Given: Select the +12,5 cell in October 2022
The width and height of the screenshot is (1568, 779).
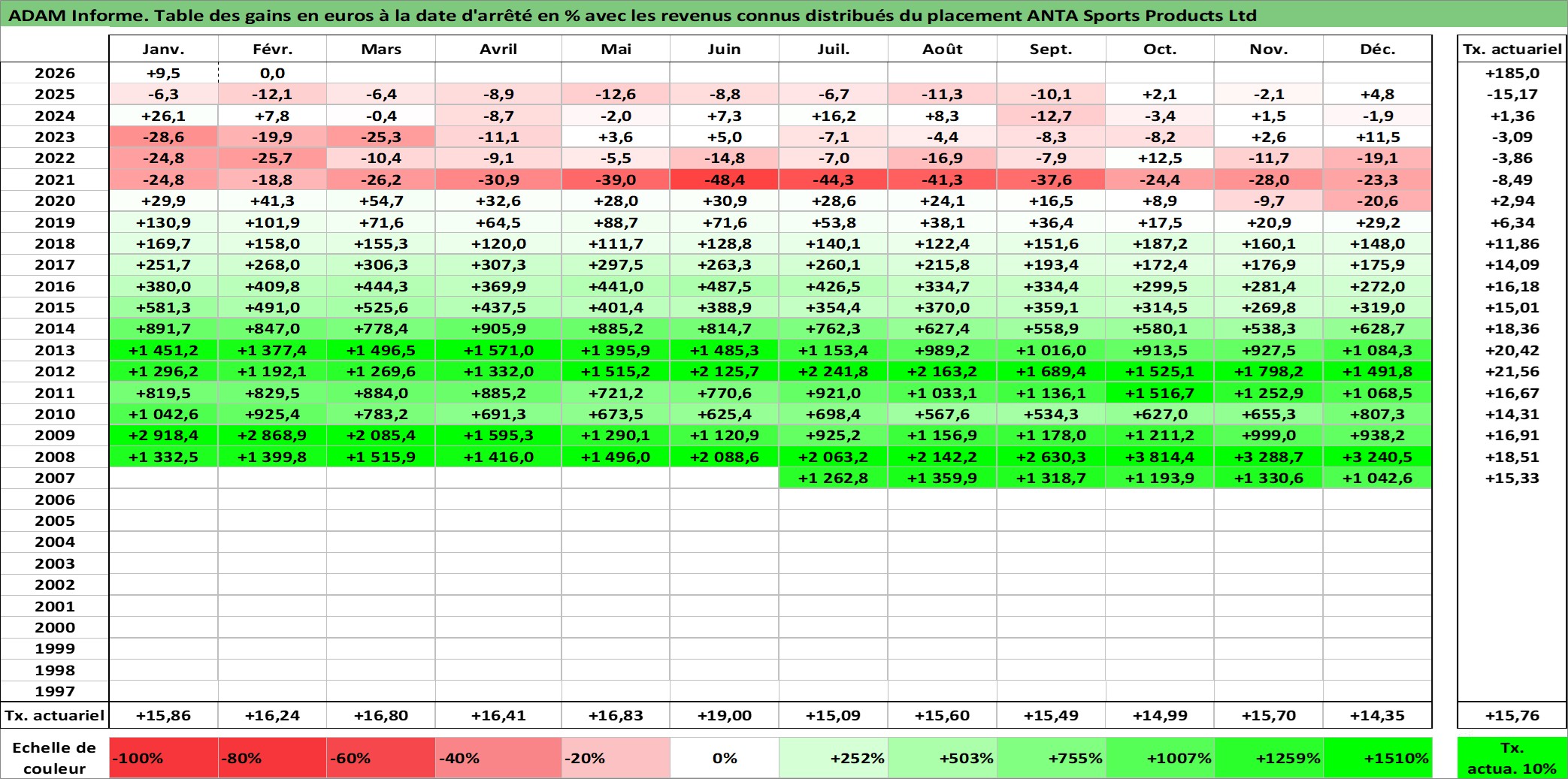Looking at the screenshot, I should [x=1160, y=158].
